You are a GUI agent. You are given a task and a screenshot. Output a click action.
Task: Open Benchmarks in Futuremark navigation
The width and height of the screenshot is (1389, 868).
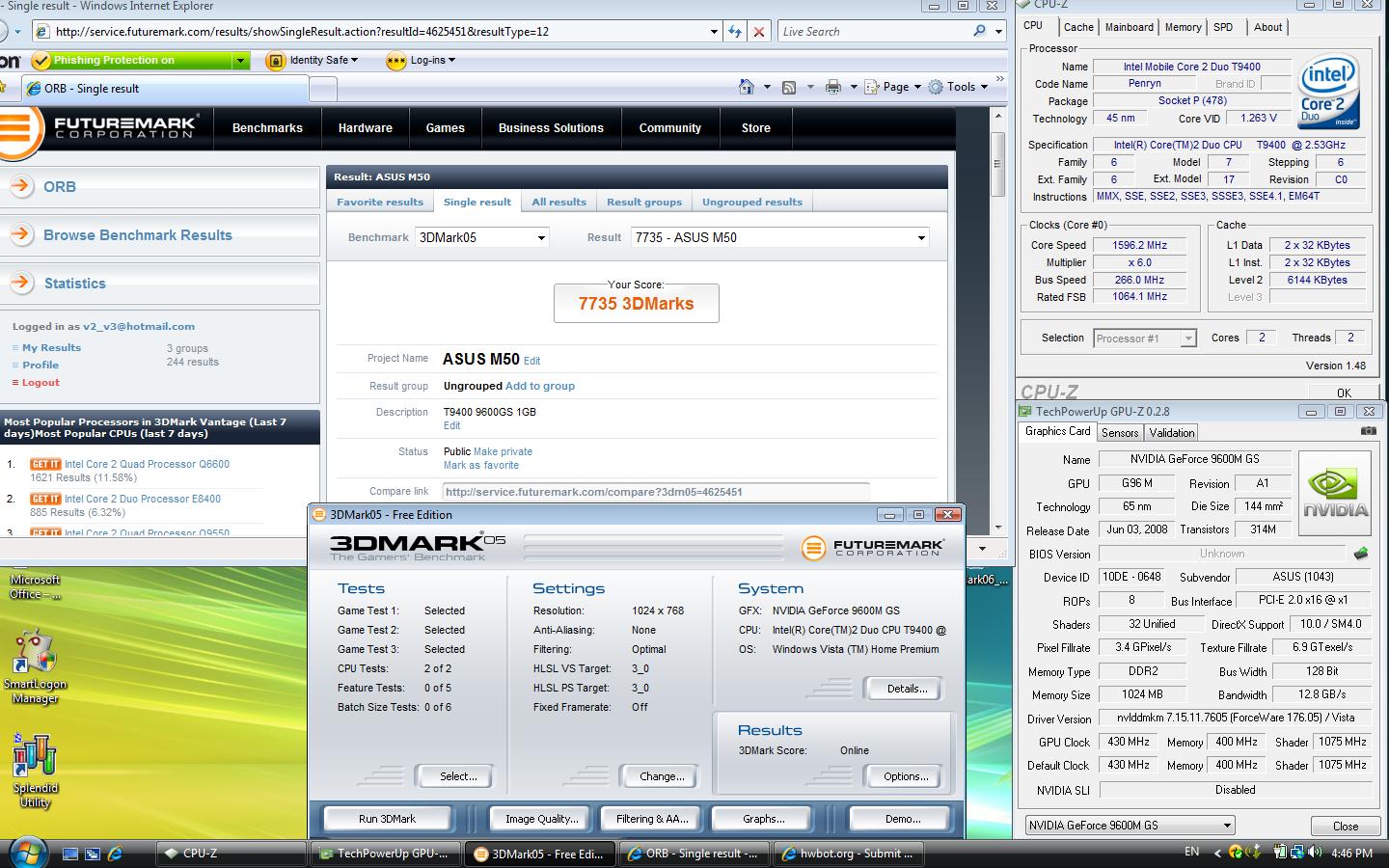coord(267,127)
